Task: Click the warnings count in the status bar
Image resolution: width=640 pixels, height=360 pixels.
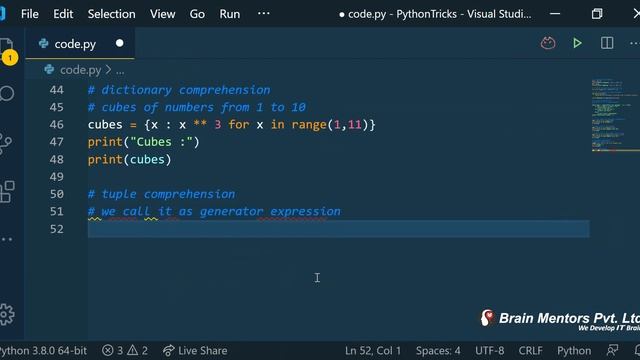Action: tap(138, 351)
